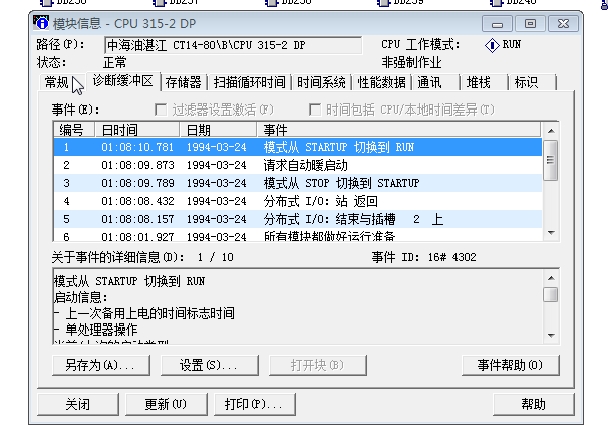Click the 路径 path input field
The height and width of the screenshot is (437, 608).
[233, 45]
